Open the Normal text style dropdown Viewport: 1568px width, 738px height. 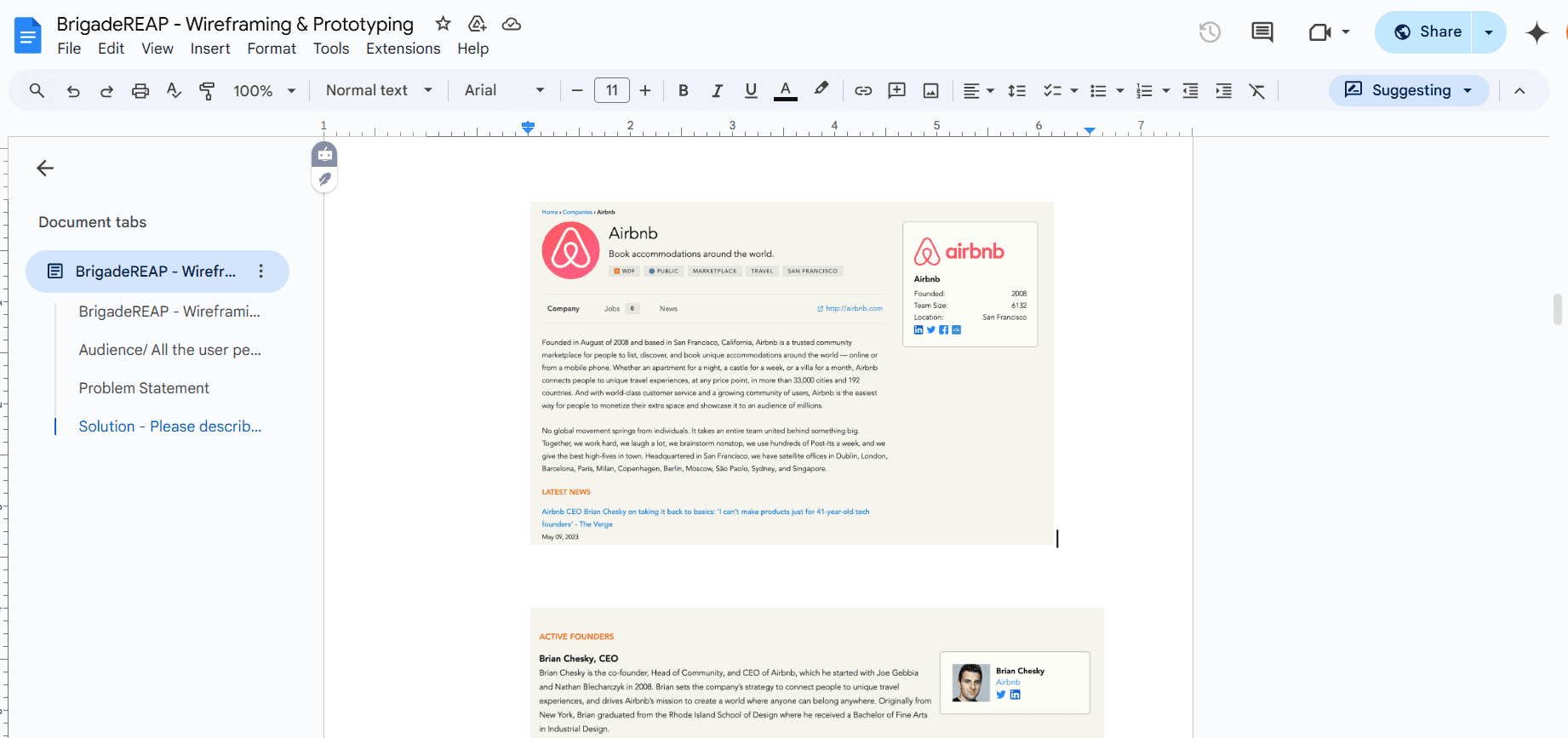379,90
